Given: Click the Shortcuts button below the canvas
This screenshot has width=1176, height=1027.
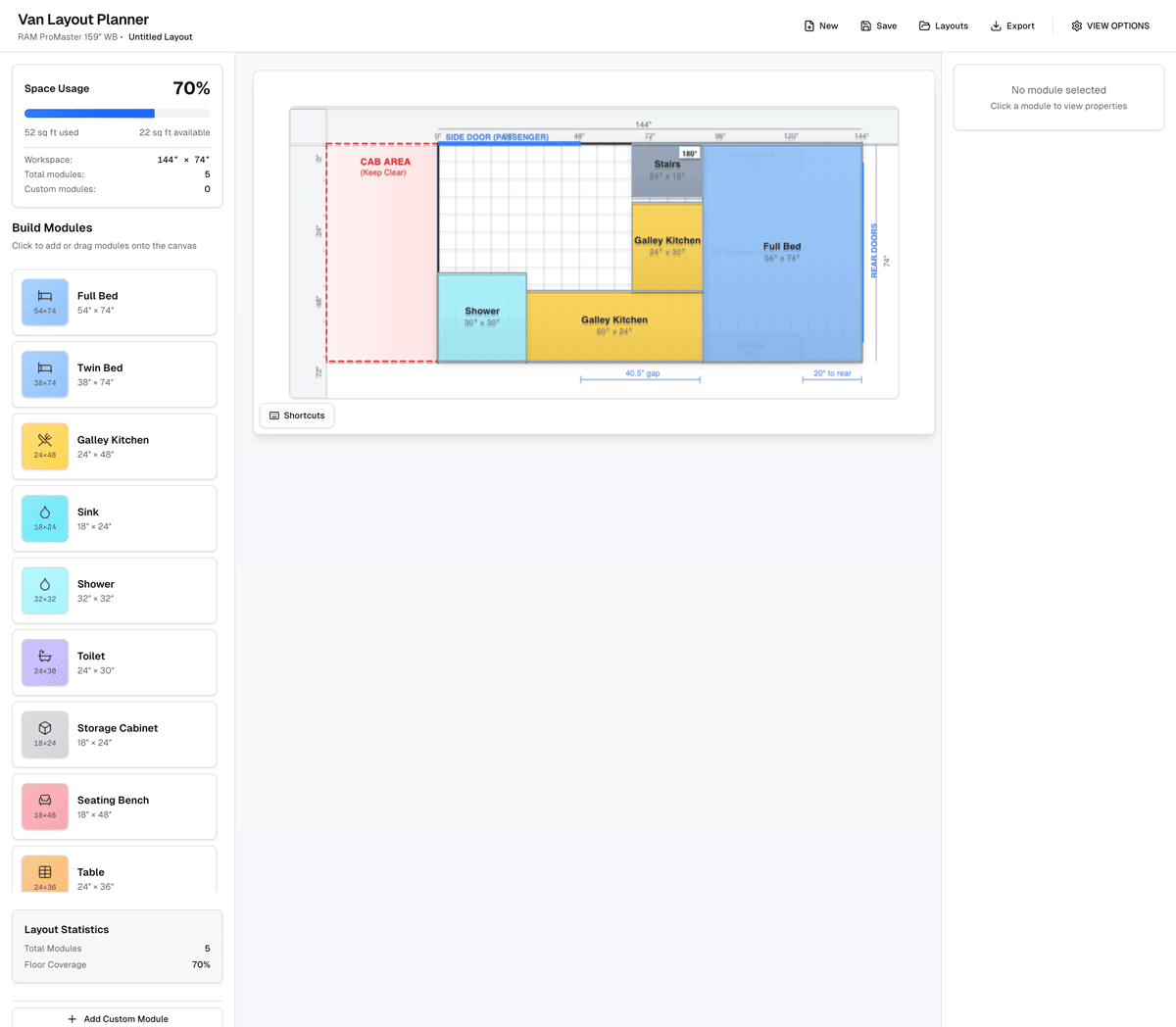Looking at the screenshot, I should [x=297, y=416].
